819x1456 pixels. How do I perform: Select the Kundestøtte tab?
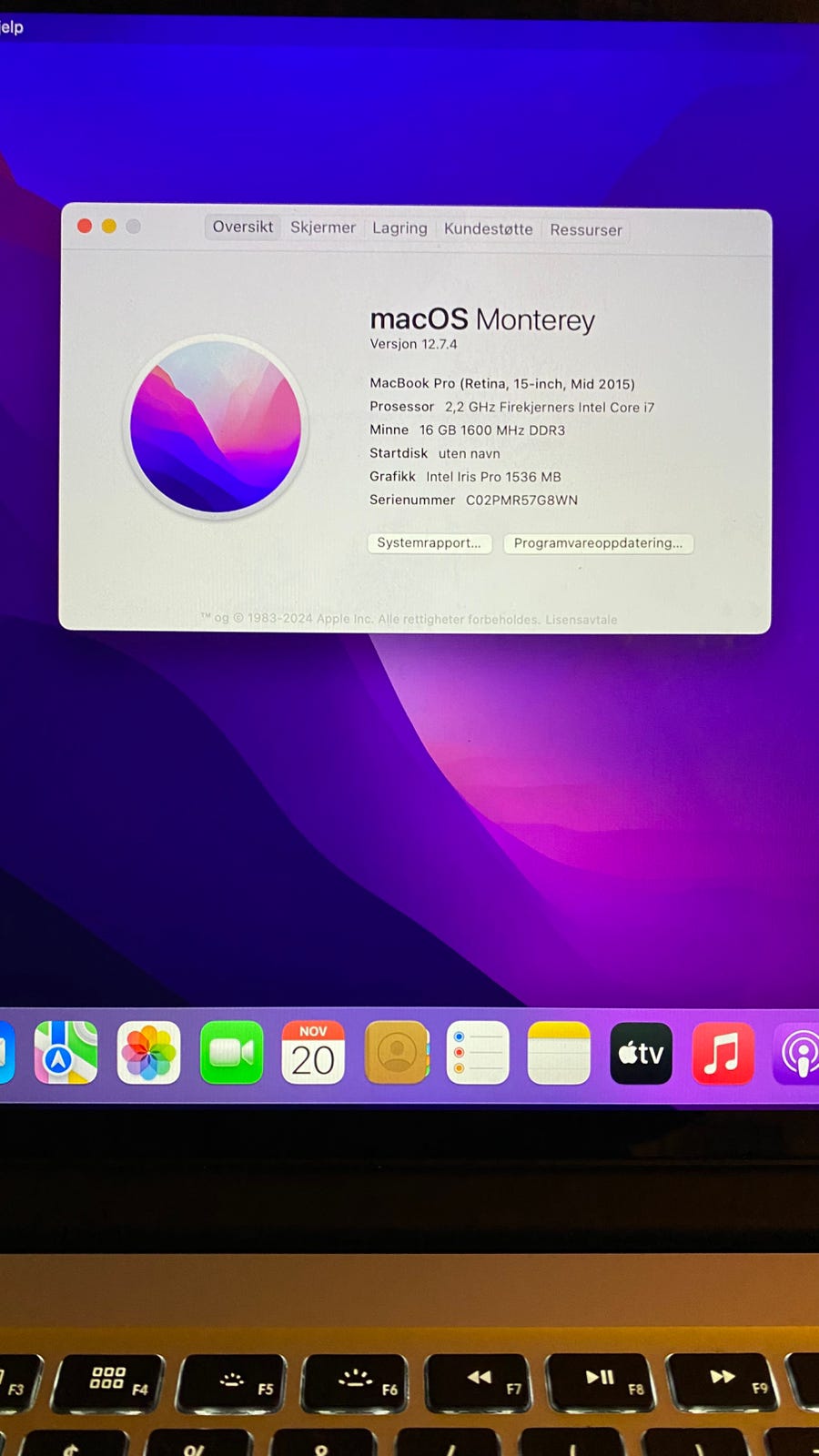(x=489, y=229)
